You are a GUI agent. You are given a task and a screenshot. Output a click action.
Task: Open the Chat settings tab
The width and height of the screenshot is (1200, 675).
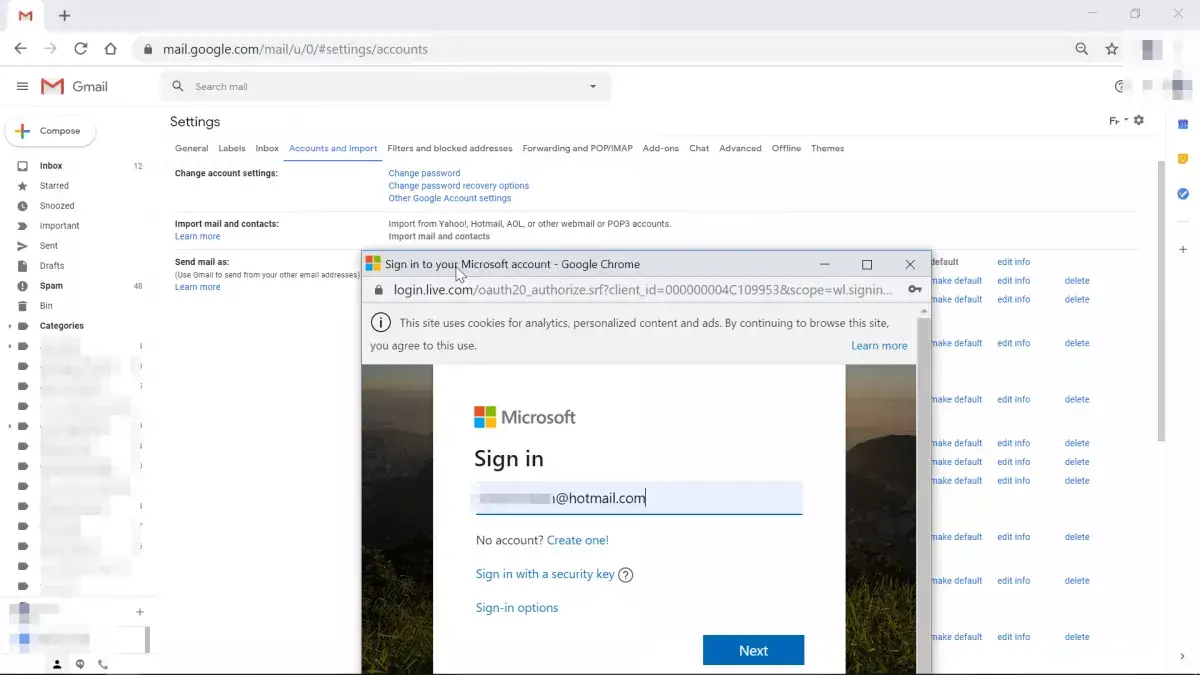point(699,148)
